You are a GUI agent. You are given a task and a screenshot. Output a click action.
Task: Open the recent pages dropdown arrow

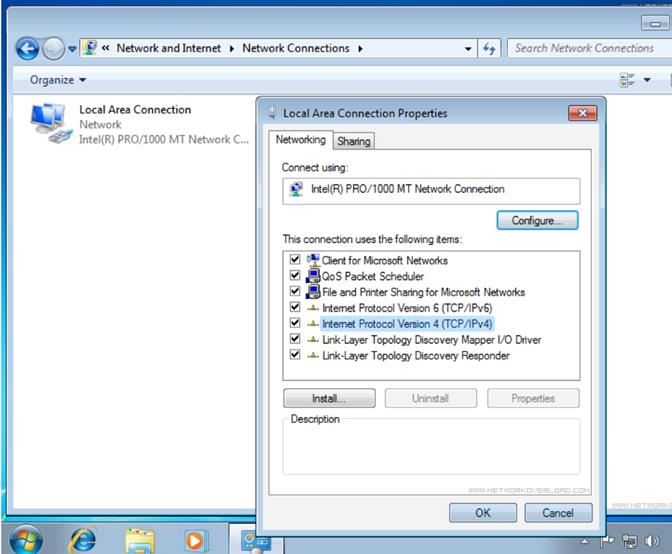click(72, 49)
